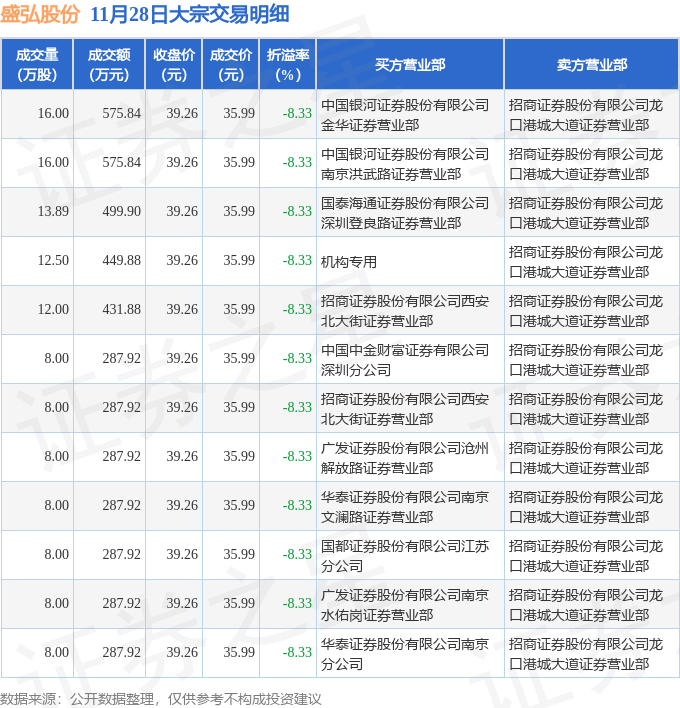Click the 成交额(万元) column header

(x=109, y=65)
